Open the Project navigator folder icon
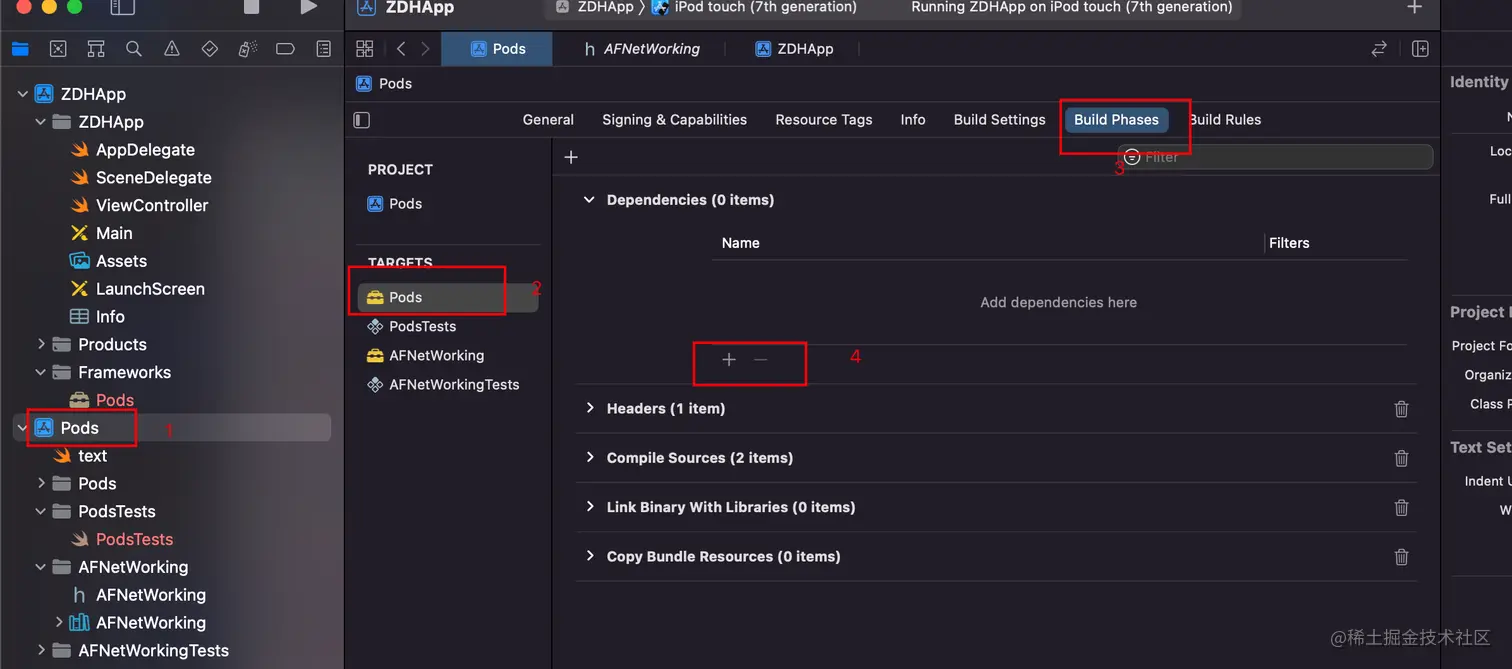The width and height of the screenshot is (1512, 669). 20,49
